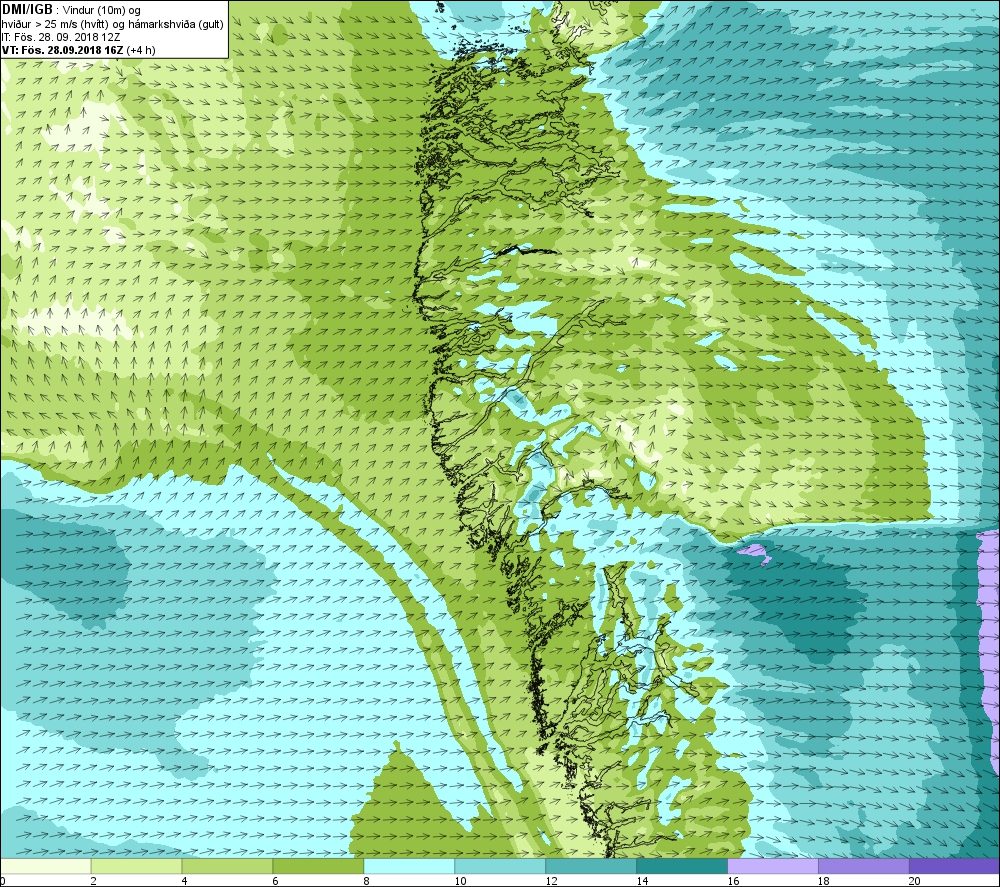The height and width of the screenshot is (887, 1000).
Task: Click the 'hviður > 25 m/s (hvítt)' line
Action: pyautogui.click(x=54, y=24)
